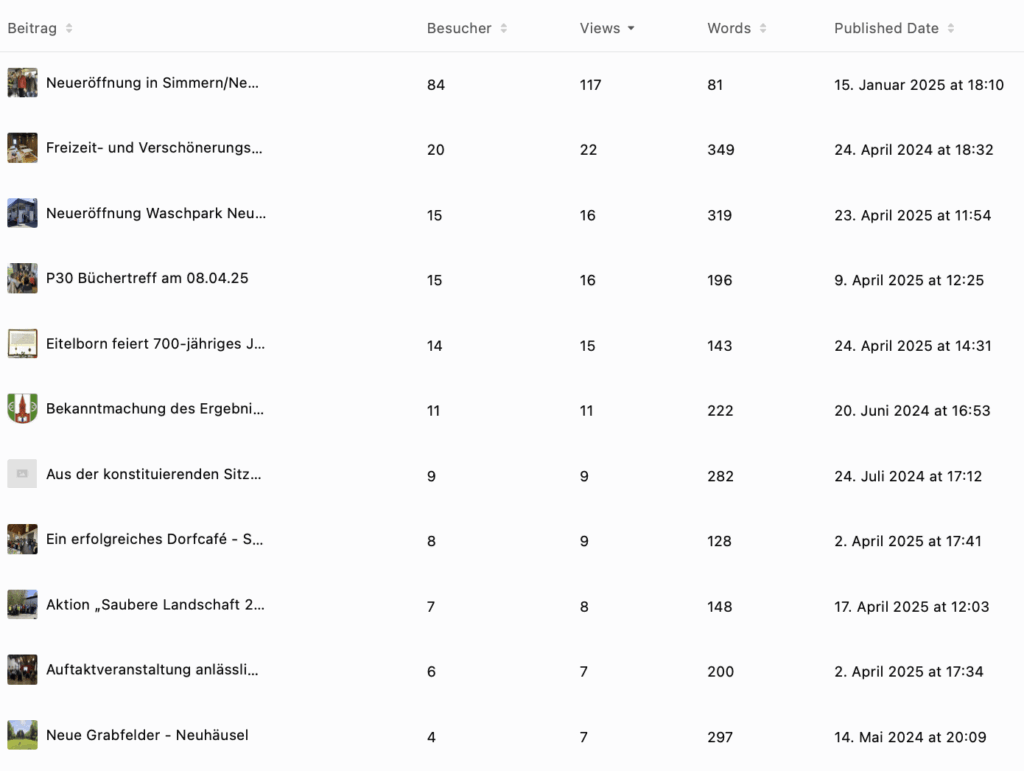
Task: Click the Freizeit- und Verschönerungs post thumbnail
Action: click(22, 148)
